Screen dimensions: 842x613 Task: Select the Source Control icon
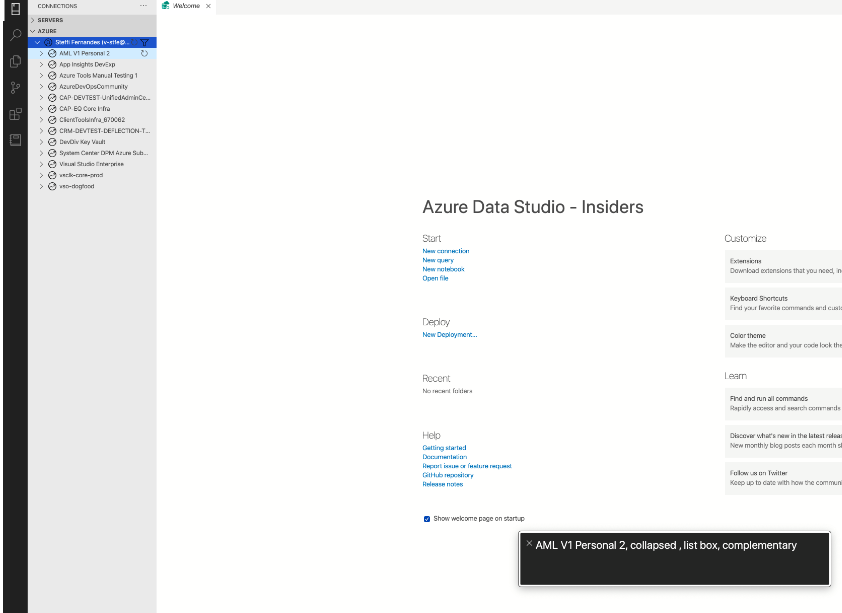14,87
